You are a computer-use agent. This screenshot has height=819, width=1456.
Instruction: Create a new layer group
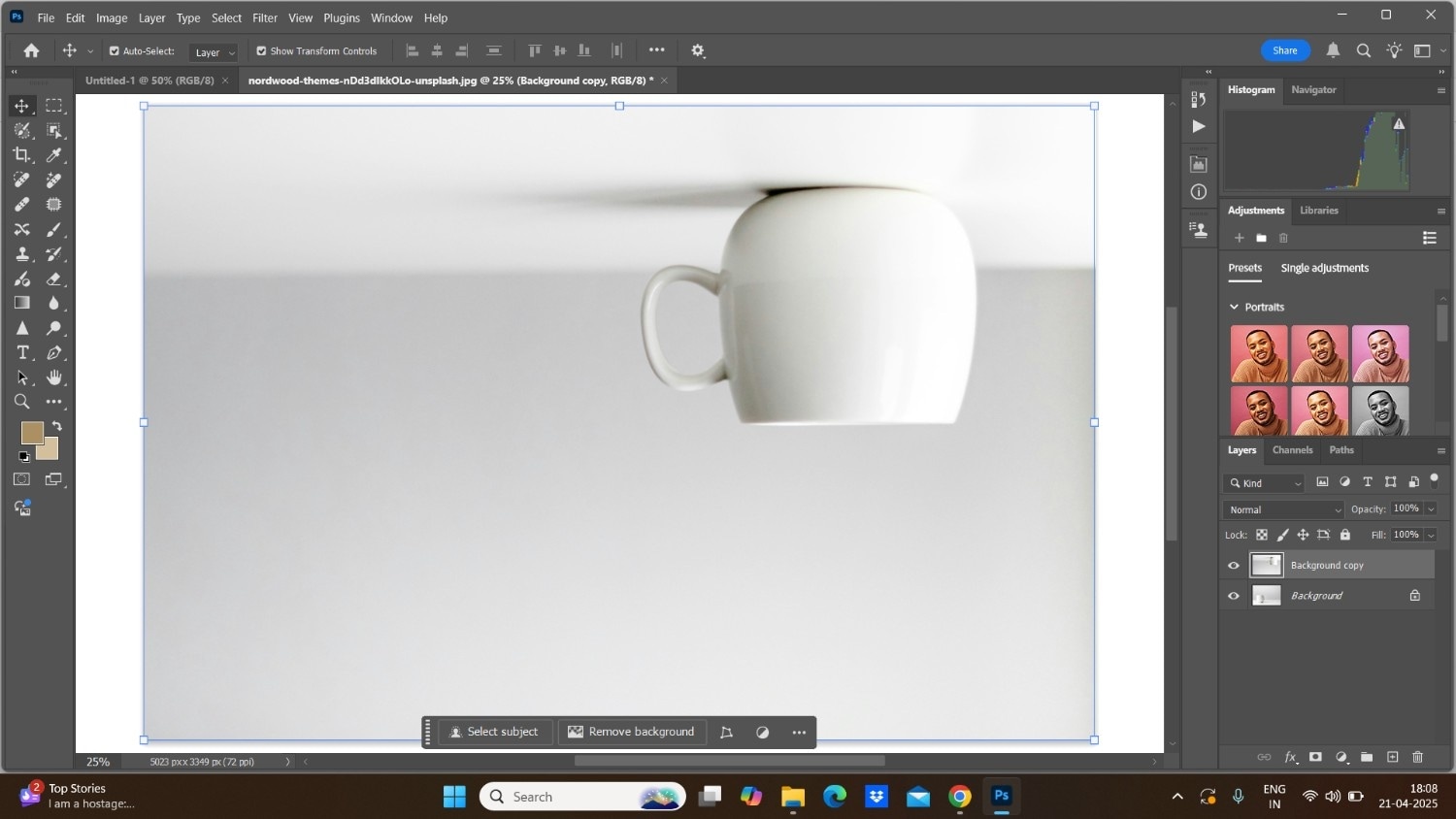[1367, 757]
